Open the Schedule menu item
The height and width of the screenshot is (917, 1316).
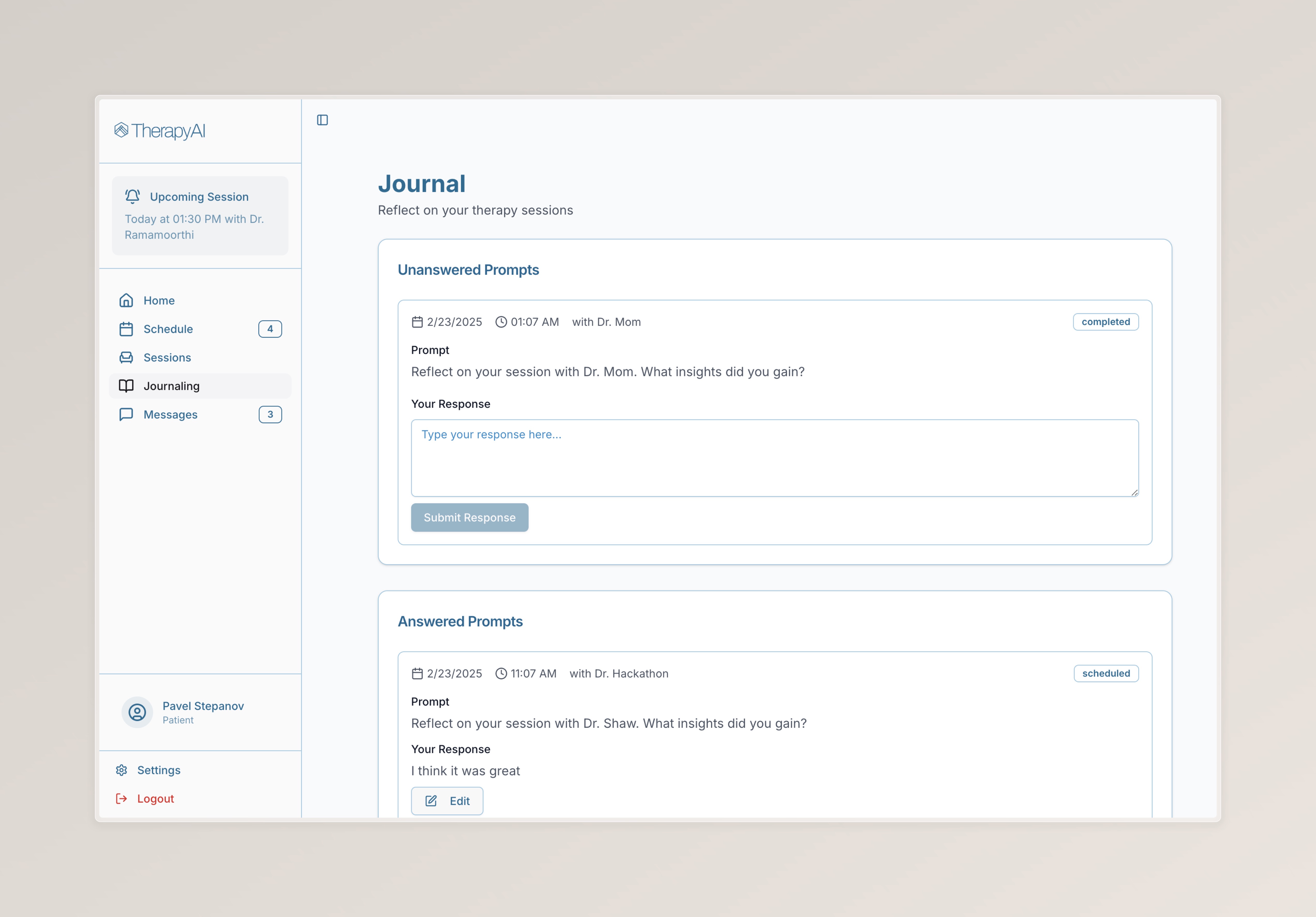pos(168,329)
